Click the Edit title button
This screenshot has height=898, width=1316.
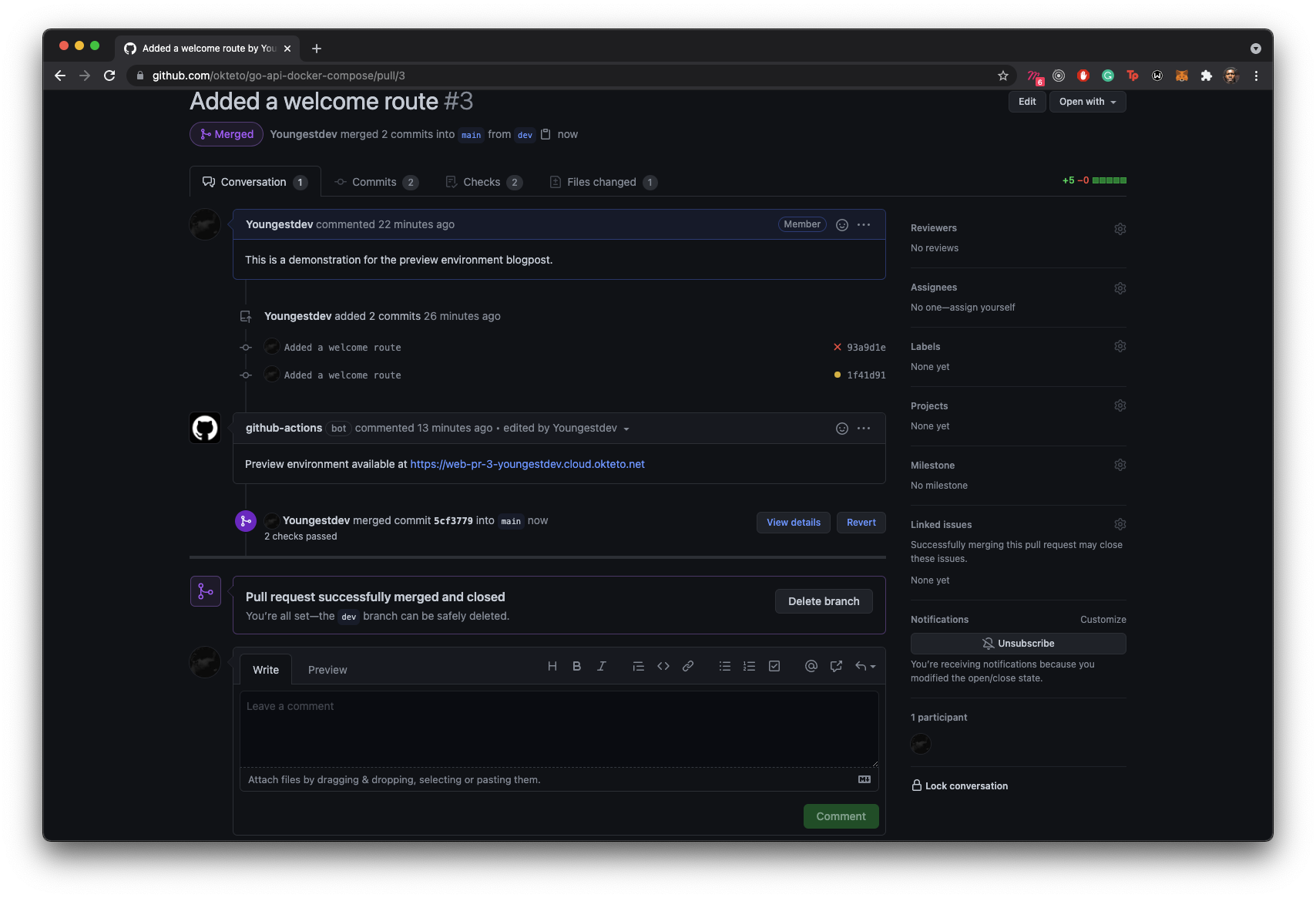click(x=1027, y=102)
